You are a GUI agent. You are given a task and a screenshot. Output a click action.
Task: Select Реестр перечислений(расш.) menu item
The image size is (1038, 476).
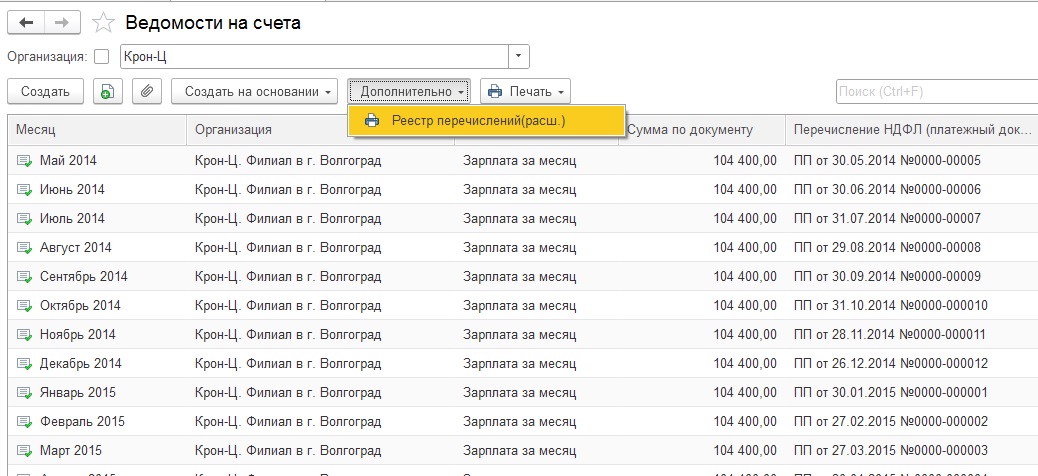click(487, 121)
